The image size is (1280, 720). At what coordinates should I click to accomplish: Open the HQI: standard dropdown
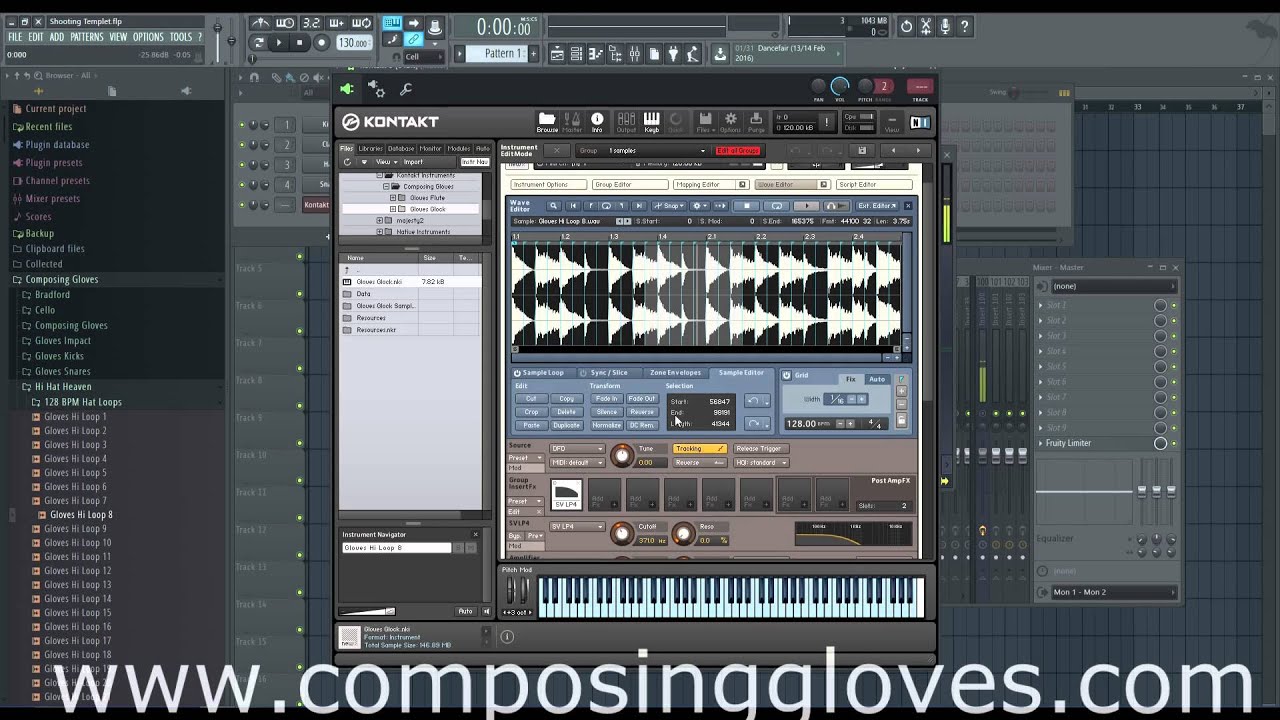[761, 463]
